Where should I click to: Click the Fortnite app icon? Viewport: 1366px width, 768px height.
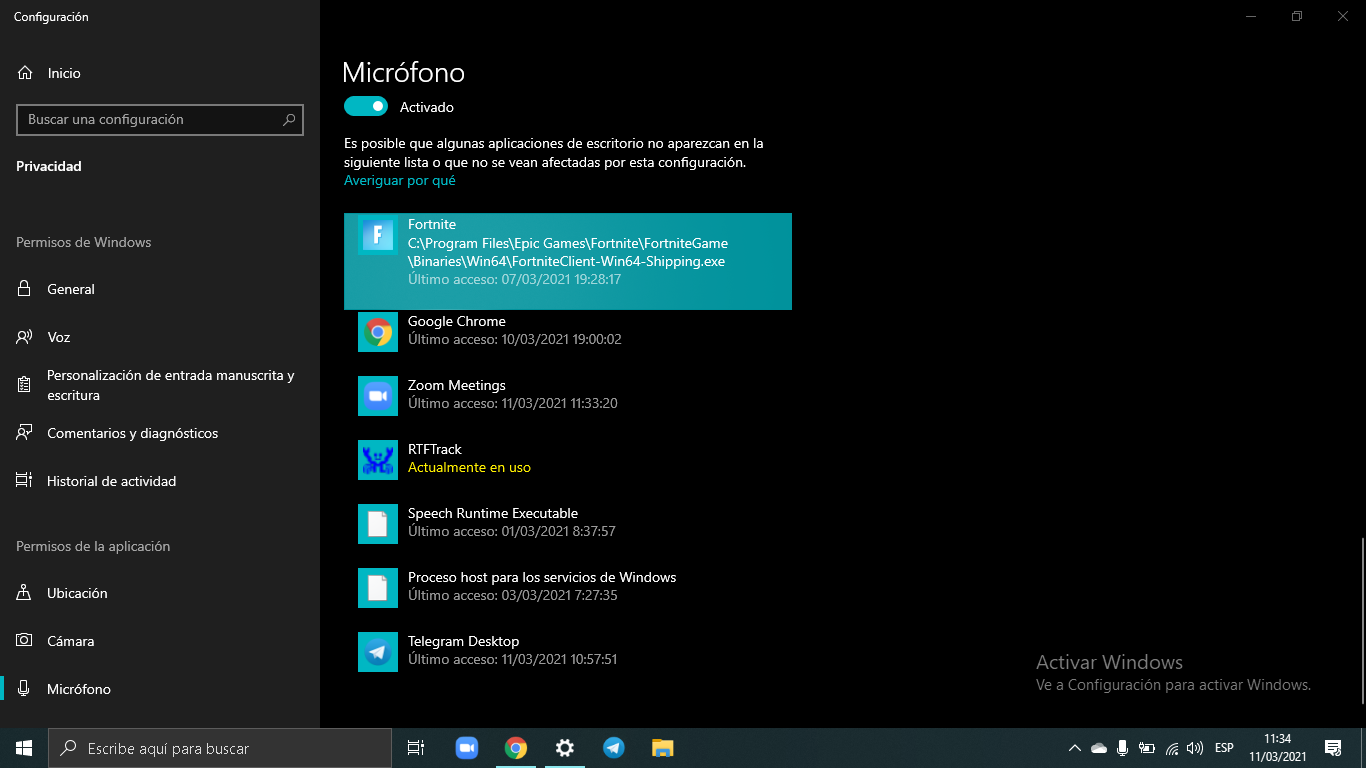tap(378, 235)
